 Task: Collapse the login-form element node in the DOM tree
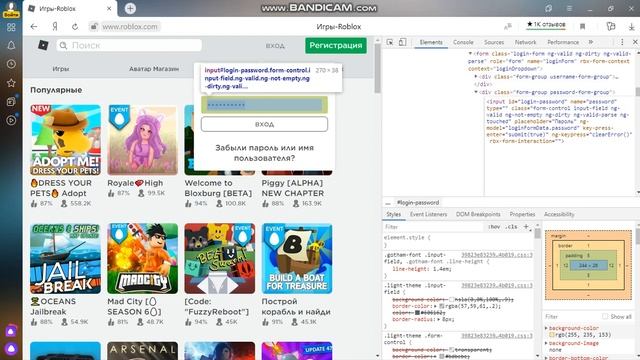(x=470, y=53)
